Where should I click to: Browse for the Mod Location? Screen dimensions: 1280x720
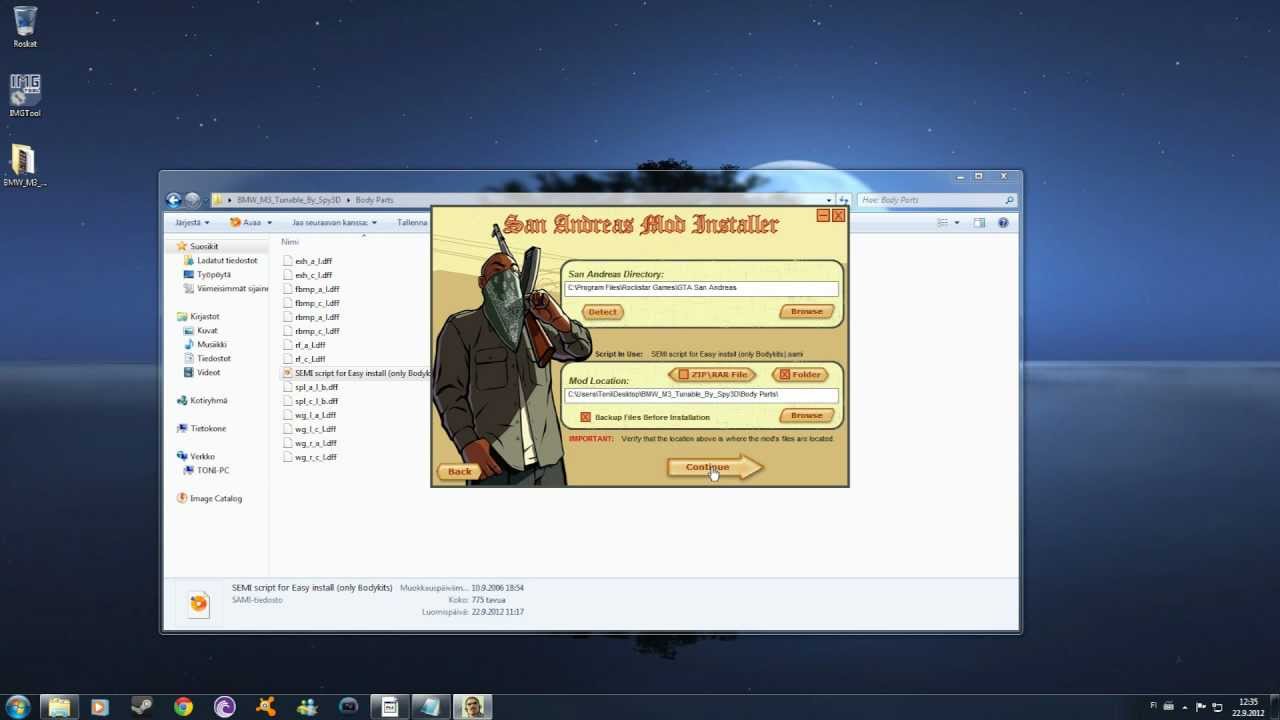click(x=806, y=416)
